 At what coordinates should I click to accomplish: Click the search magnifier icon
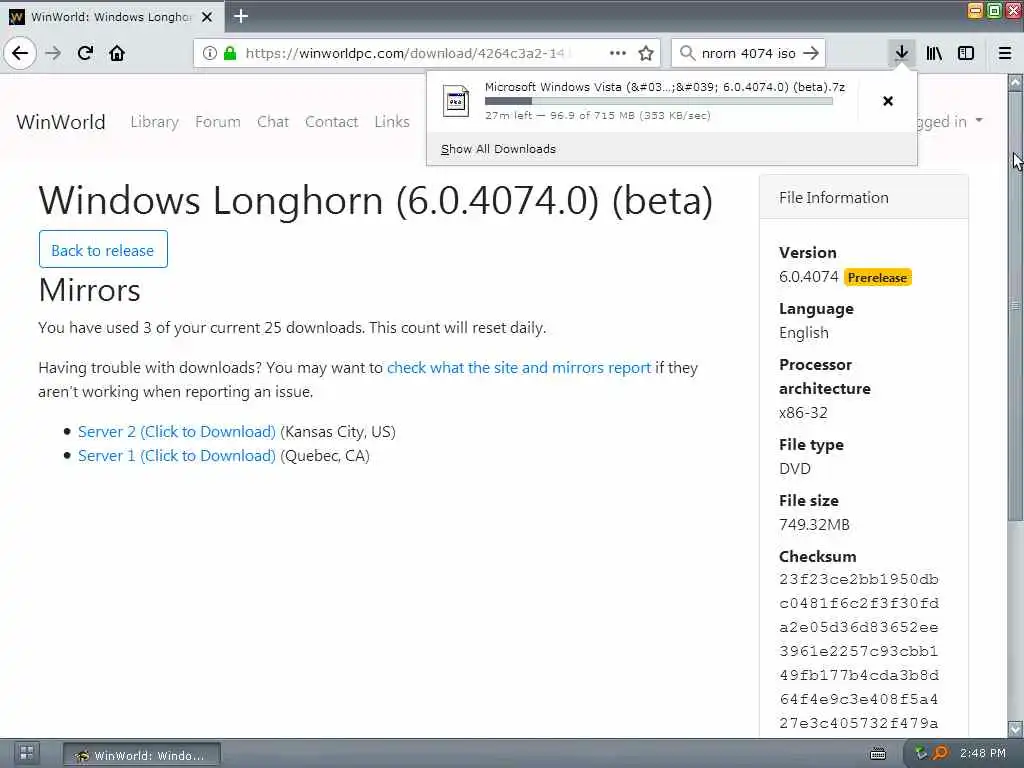687,53
